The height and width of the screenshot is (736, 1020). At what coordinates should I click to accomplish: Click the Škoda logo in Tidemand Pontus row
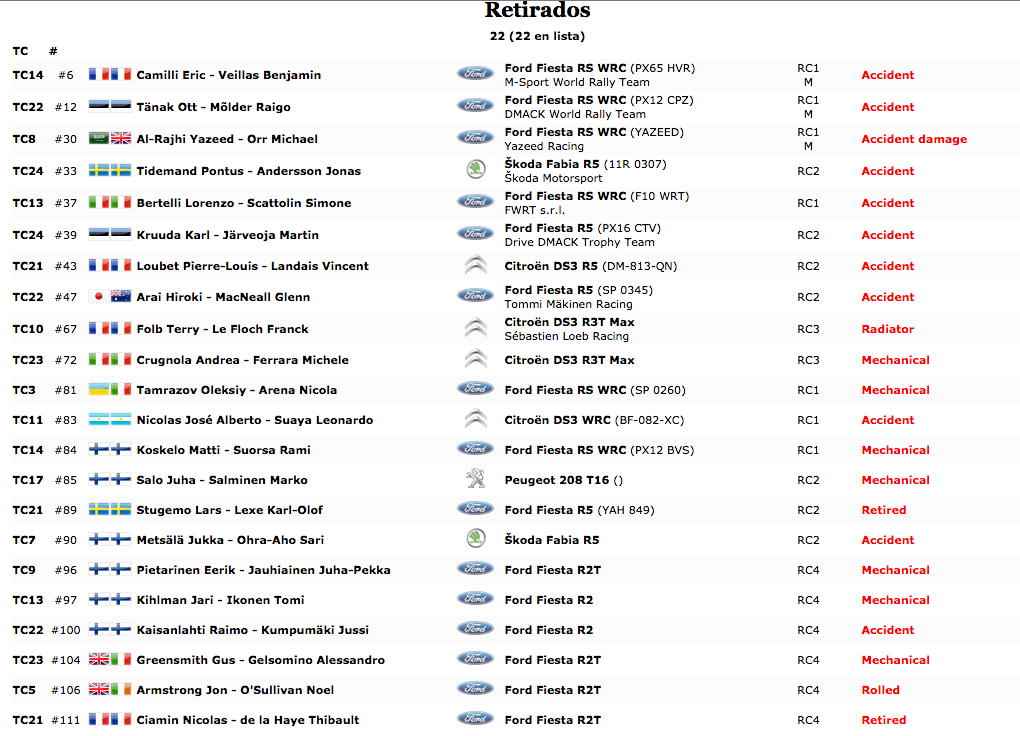(476, 170)
